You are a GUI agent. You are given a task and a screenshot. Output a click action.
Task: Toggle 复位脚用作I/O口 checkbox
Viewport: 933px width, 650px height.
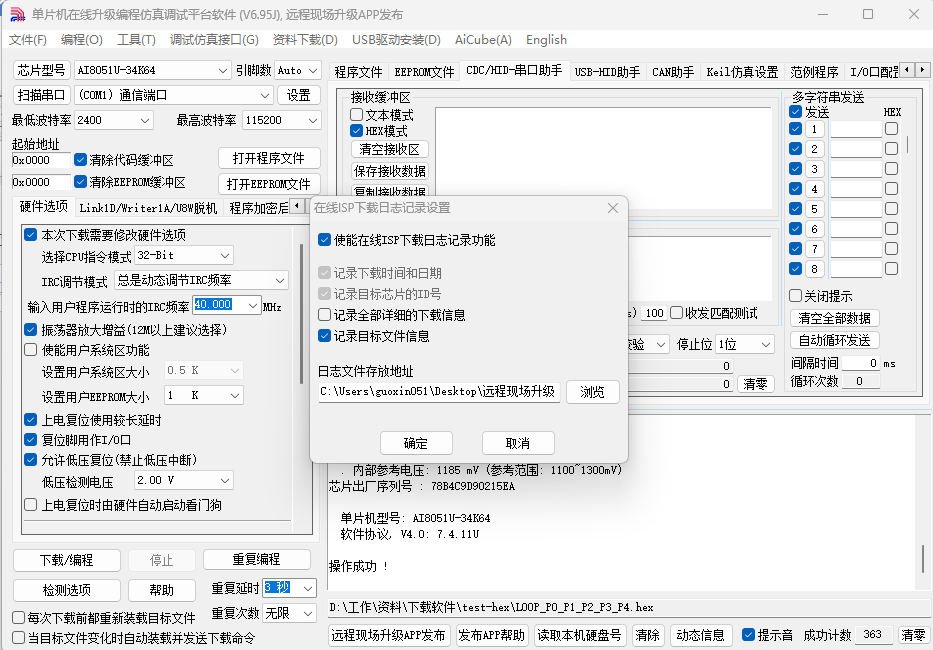click(30, 440)
